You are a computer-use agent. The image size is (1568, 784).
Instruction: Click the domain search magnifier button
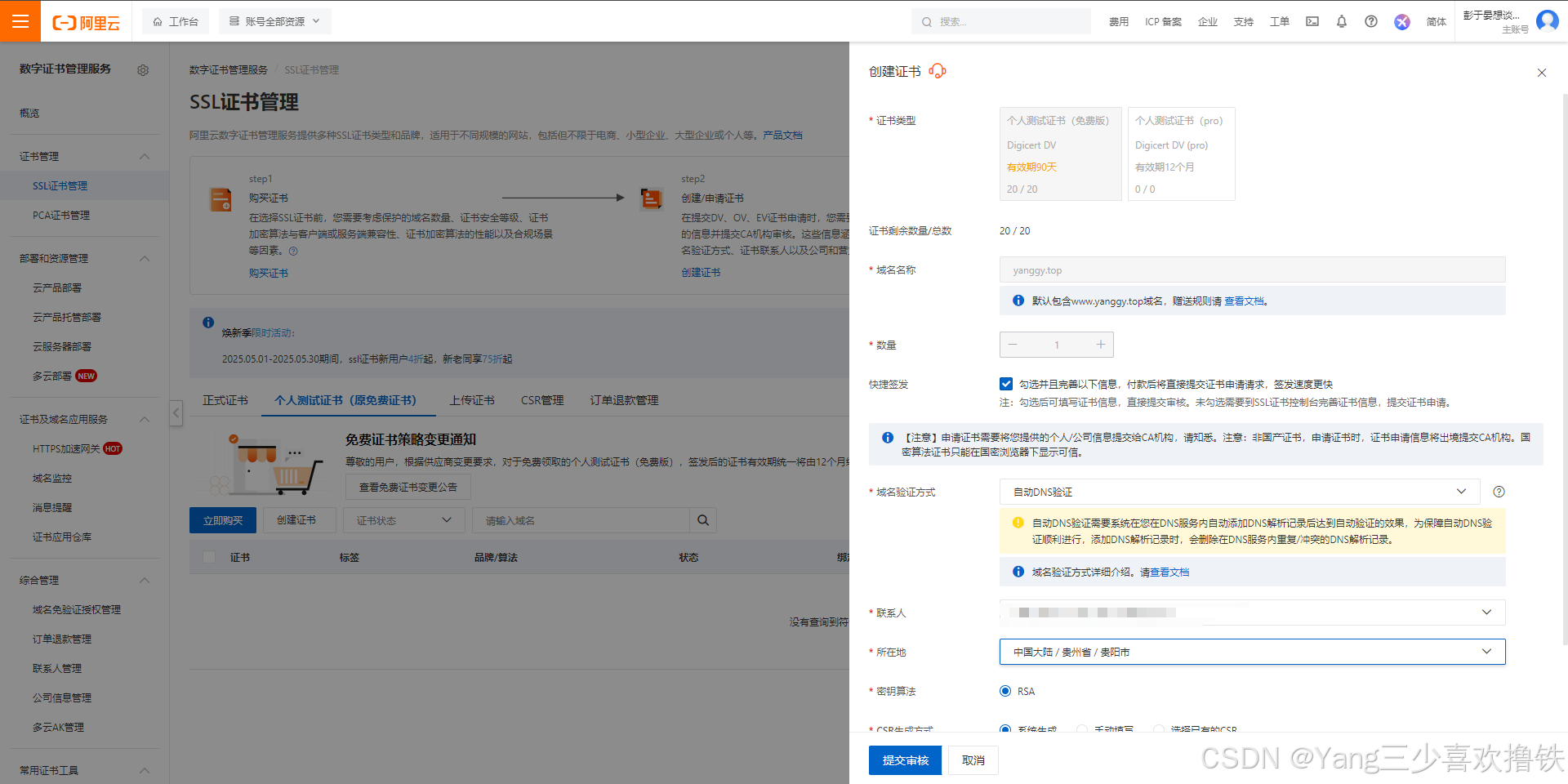coord(703,520)
